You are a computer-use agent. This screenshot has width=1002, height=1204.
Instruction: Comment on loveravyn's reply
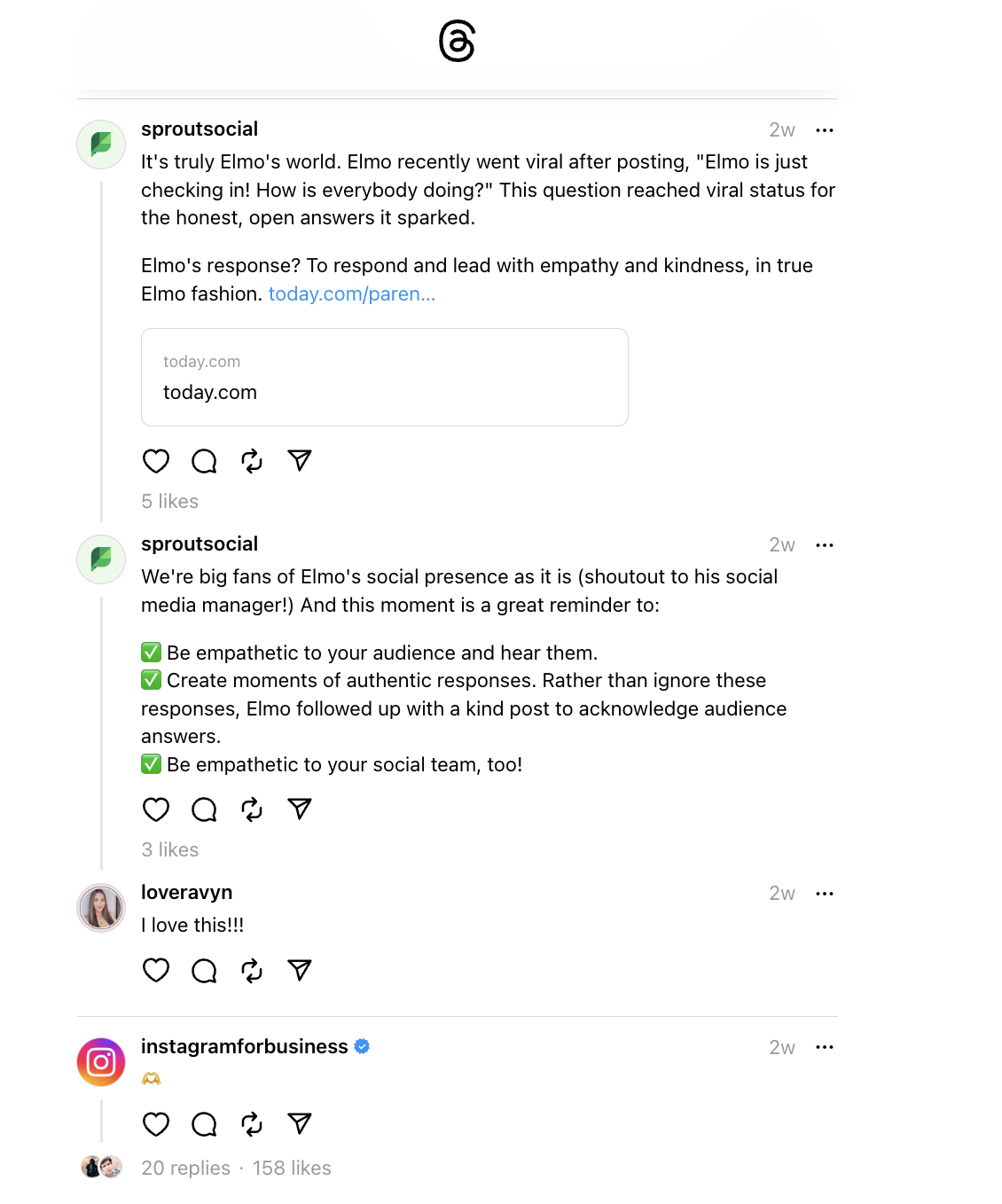tap(204, 971)
